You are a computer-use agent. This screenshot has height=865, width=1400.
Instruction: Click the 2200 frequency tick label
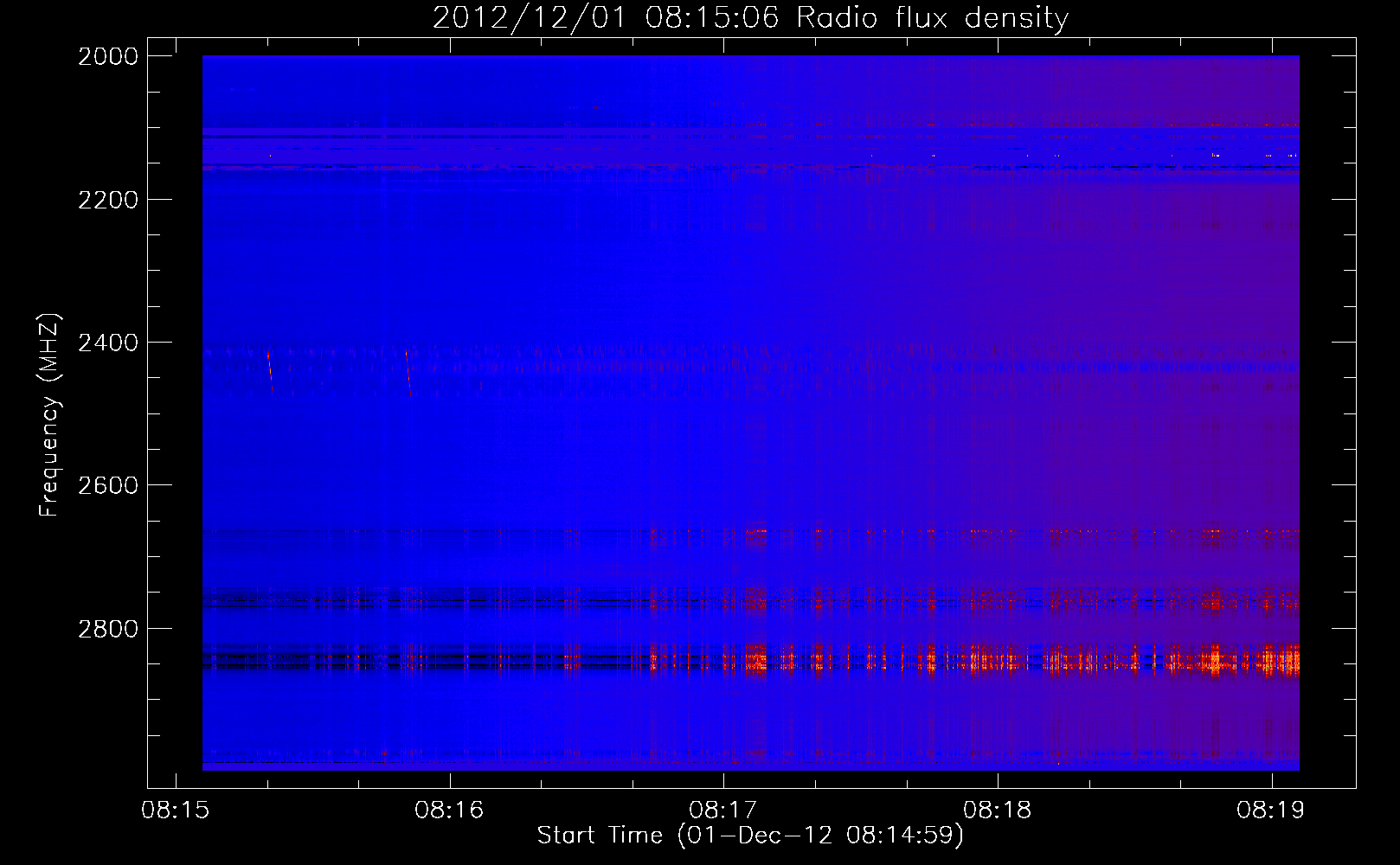click(x=108, y=200)
